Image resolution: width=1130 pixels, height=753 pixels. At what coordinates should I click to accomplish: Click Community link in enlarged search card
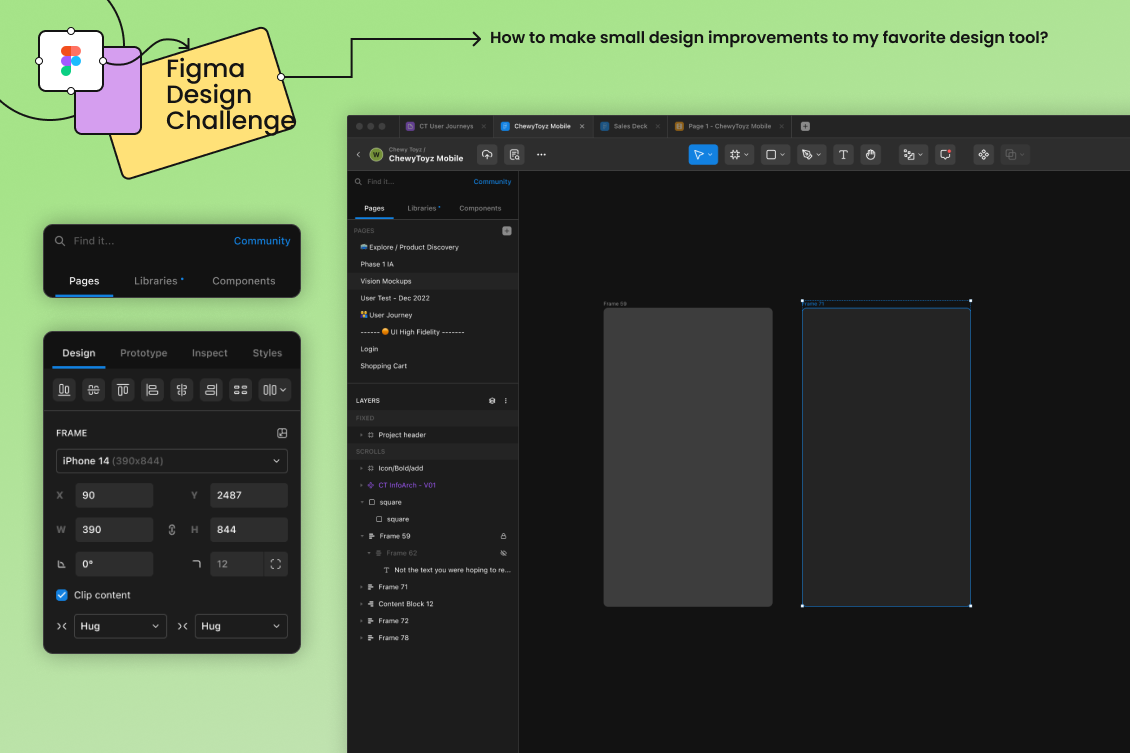click(262, 241)
